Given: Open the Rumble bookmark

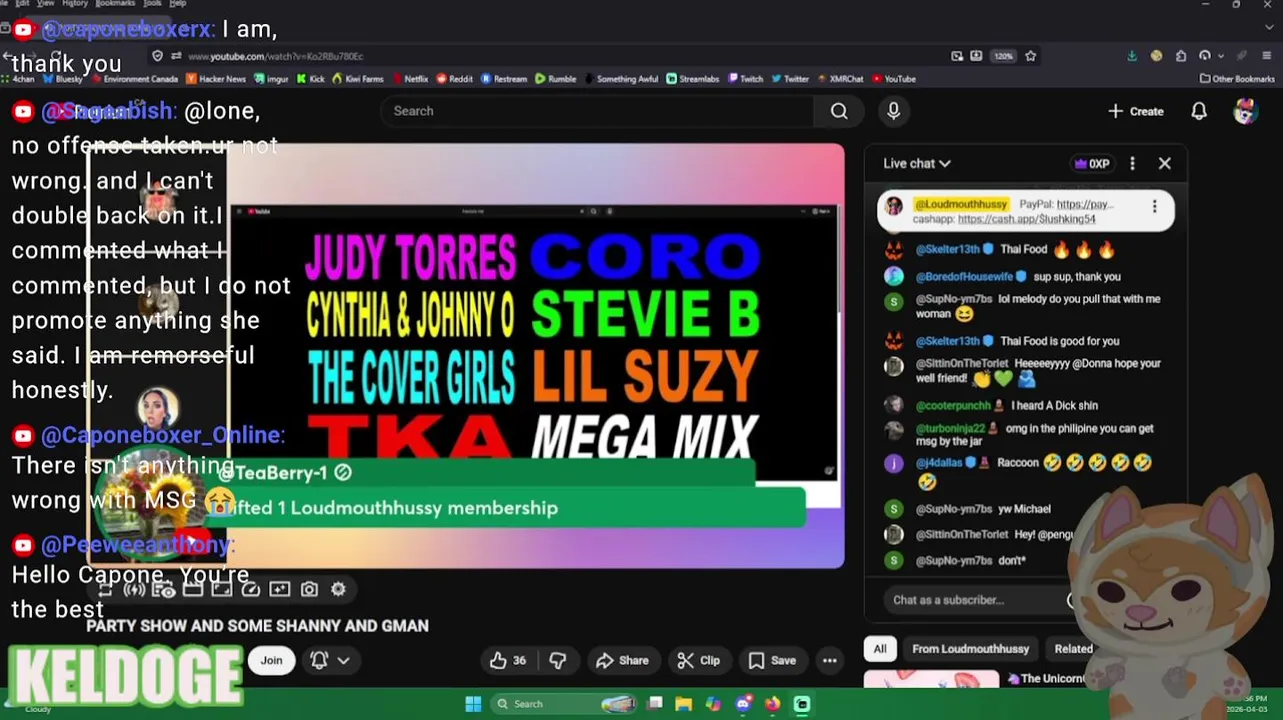Looking at the screenshot, I should 555,79.
